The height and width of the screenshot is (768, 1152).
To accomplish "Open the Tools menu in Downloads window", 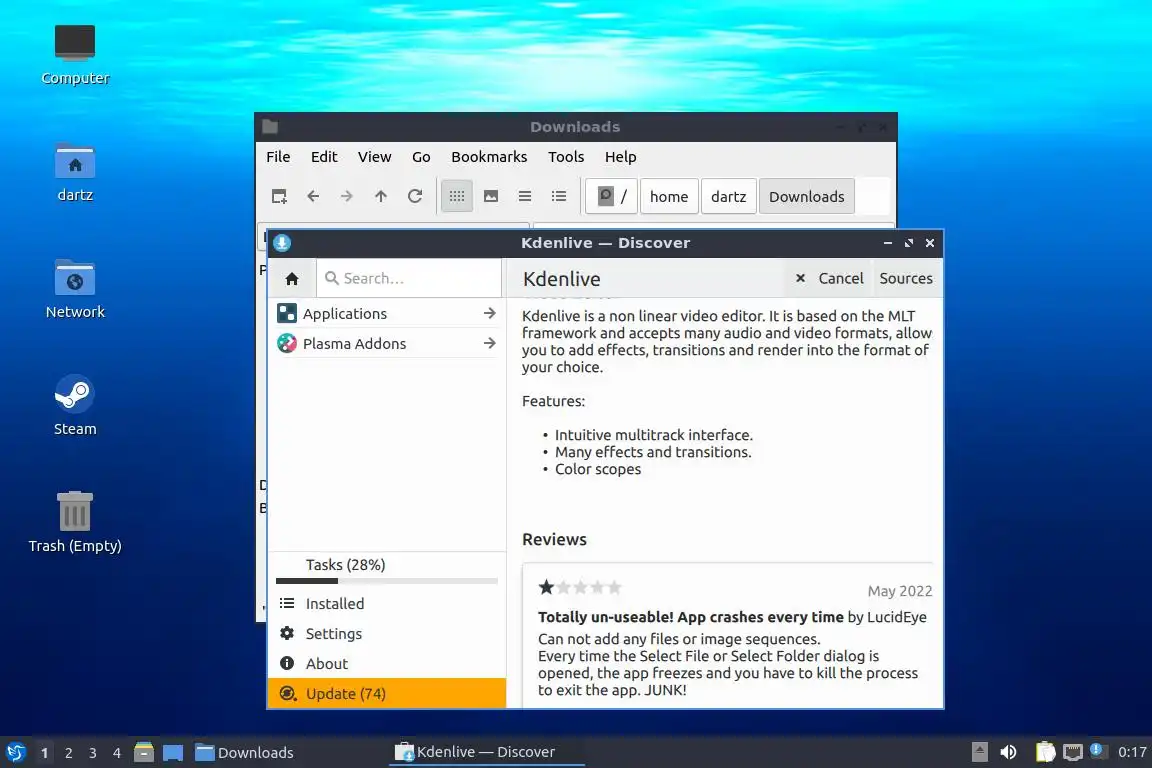I will click(x=566, y=157).
